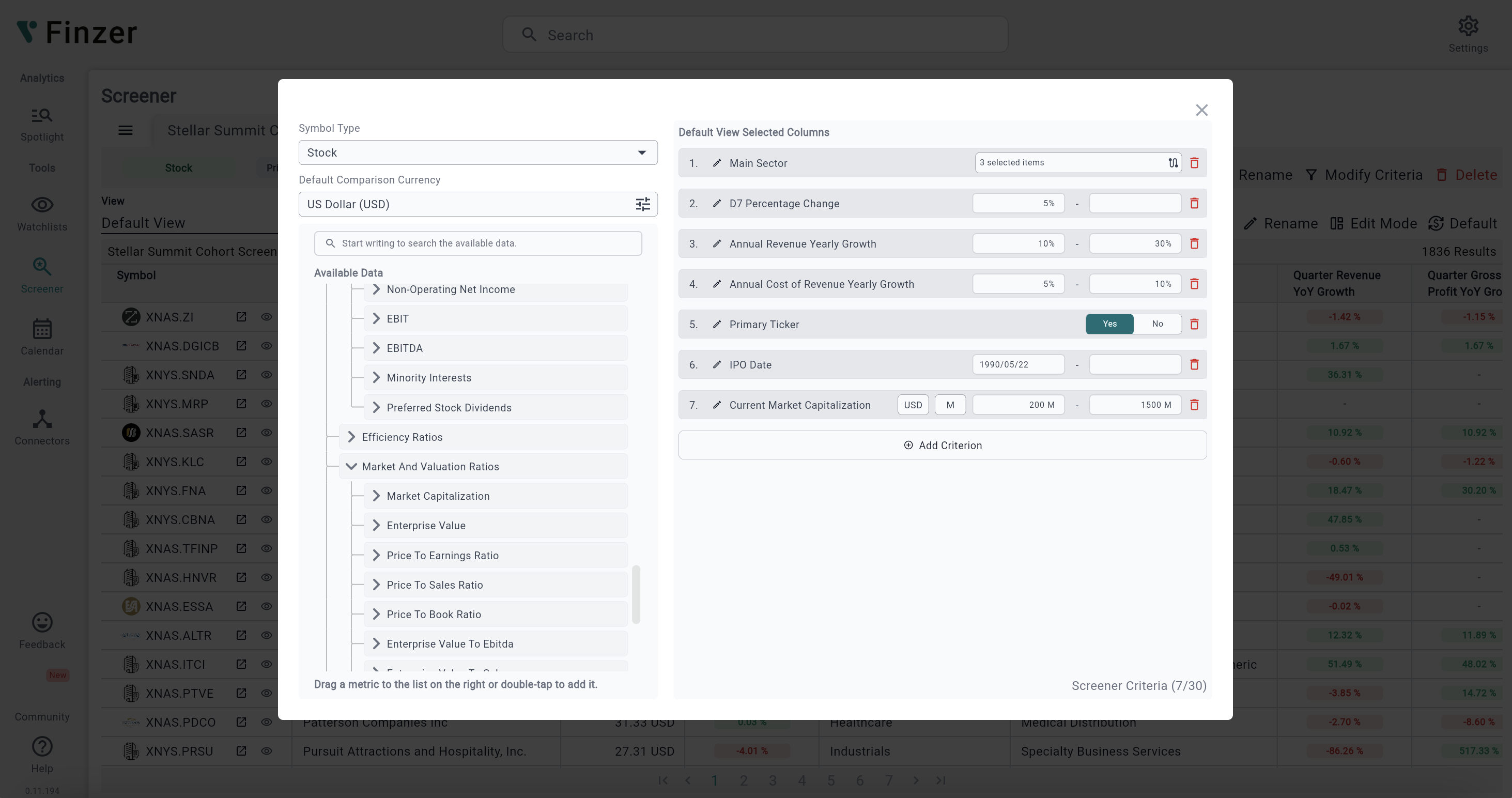Viewport: 1512px width, 798px height.
Task: Go to next results page arrow
Action: click(x=916, y=780)
